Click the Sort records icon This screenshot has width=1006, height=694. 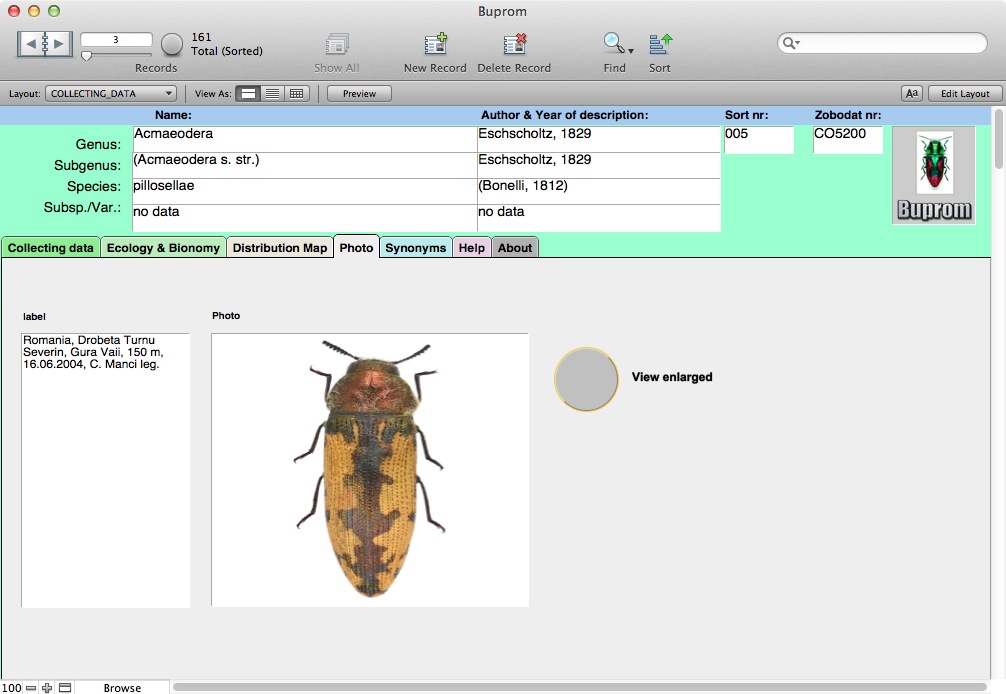coord(660,45)
